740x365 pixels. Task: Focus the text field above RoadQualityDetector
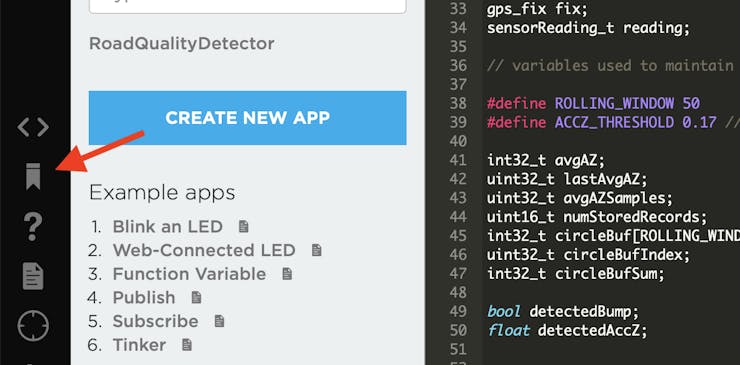click(247, 6)
